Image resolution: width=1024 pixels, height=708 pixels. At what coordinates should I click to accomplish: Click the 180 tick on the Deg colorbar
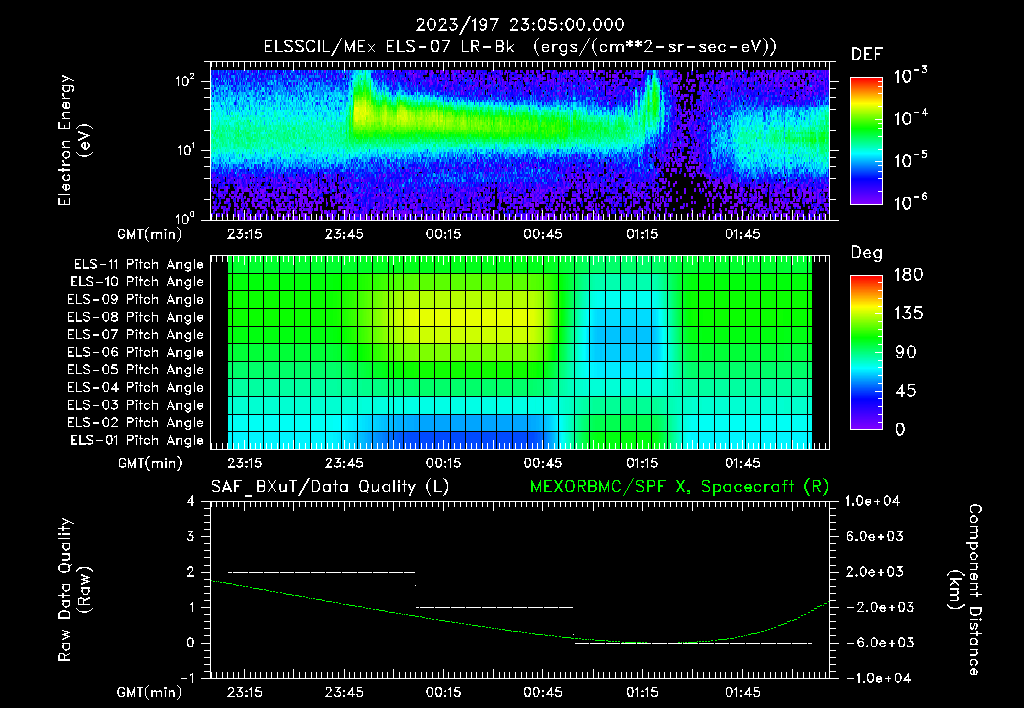coord(908,275)
